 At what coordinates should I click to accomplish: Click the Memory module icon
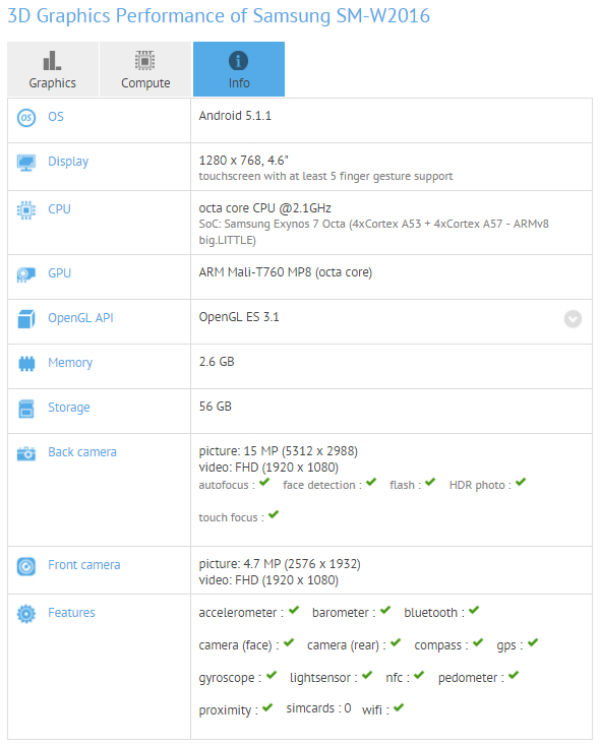(x=27, y=364)
